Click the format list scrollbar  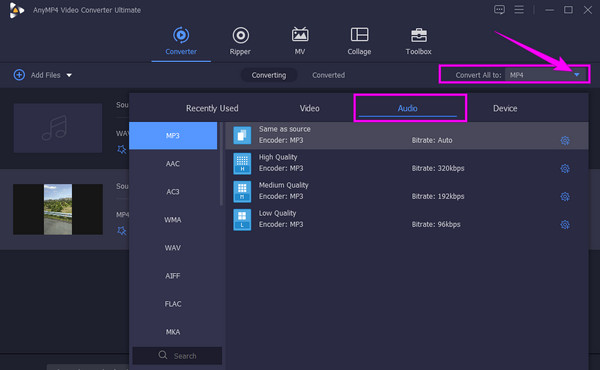221,164
